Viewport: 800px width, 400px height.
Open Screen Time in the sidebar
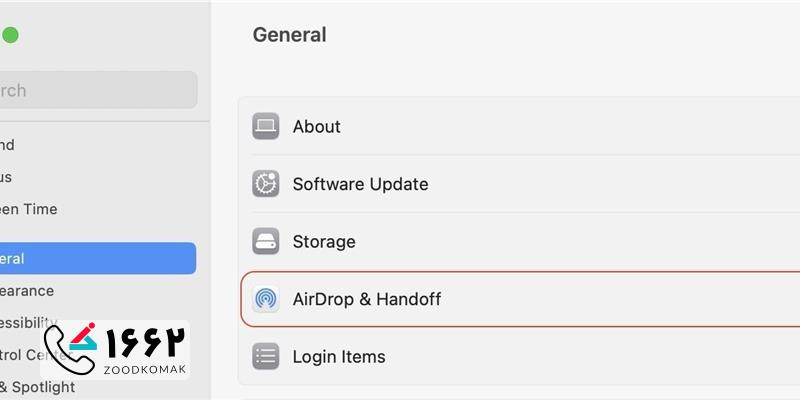click(28, 209)
